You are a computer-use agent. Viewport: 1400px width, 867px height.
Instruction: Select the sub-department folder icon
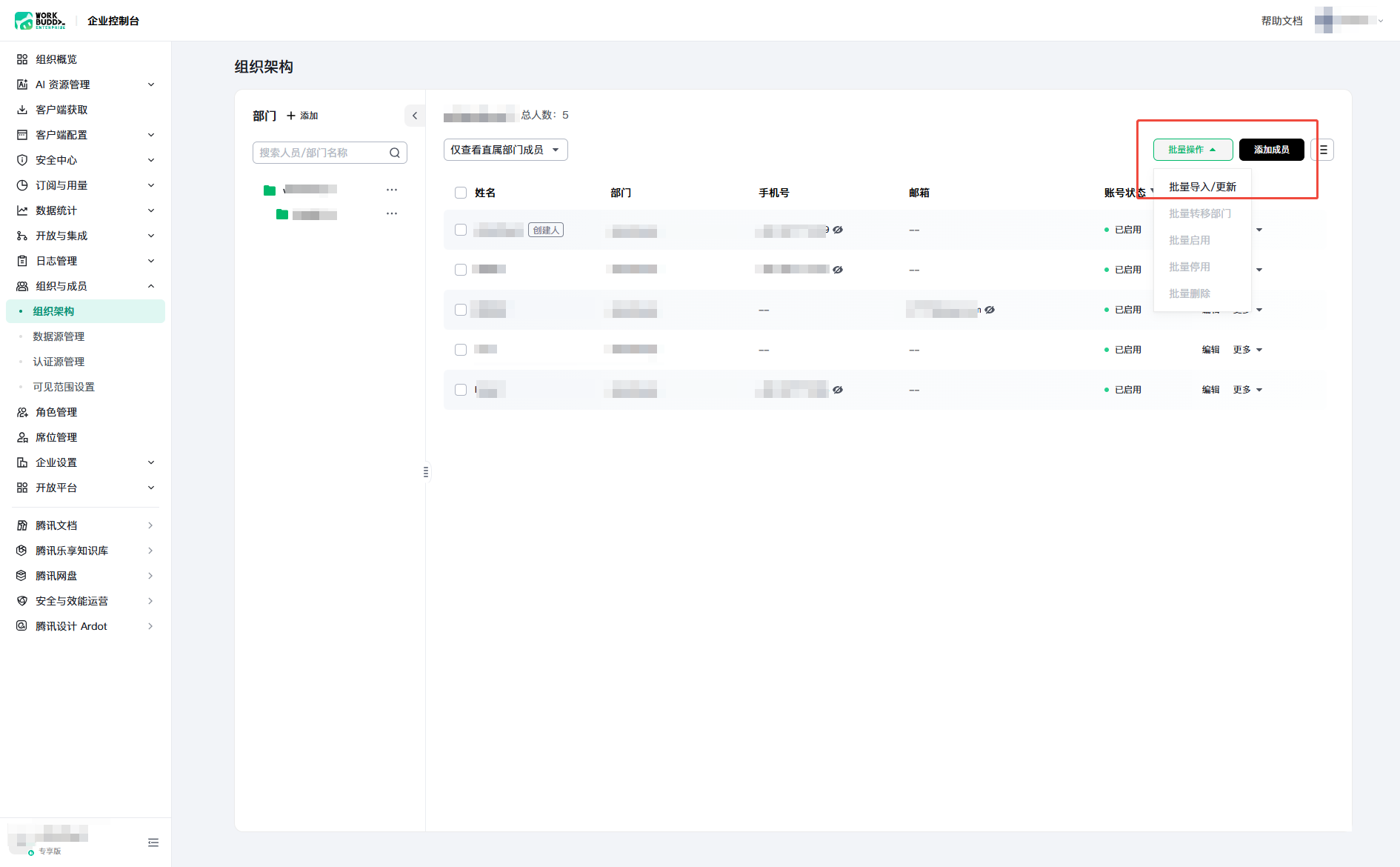[282, 214]
